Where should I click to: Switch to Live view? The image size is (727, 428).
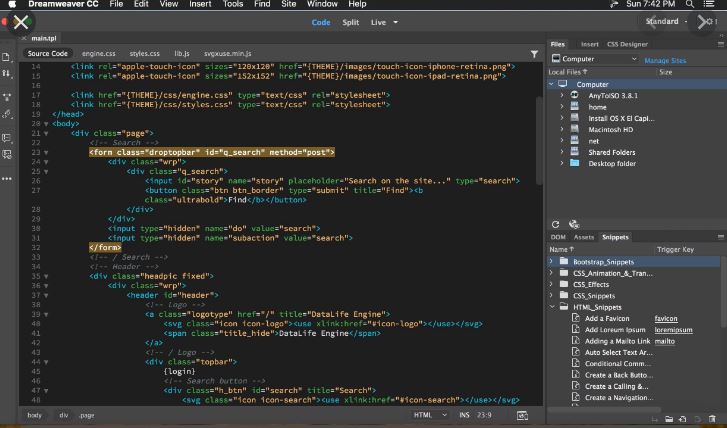coord(378,22)
